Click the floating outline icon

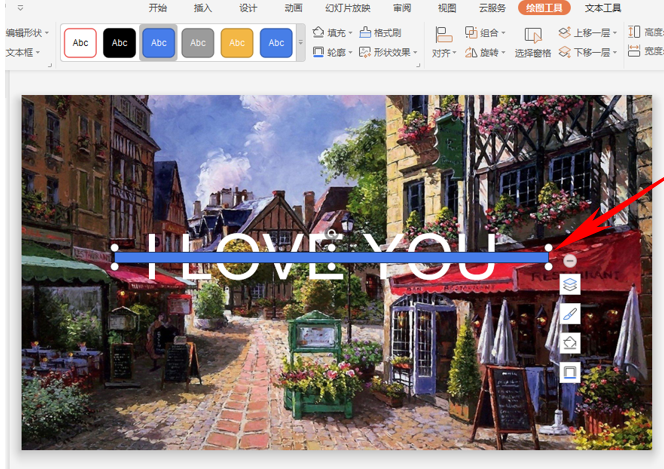(x=570, y=372)
